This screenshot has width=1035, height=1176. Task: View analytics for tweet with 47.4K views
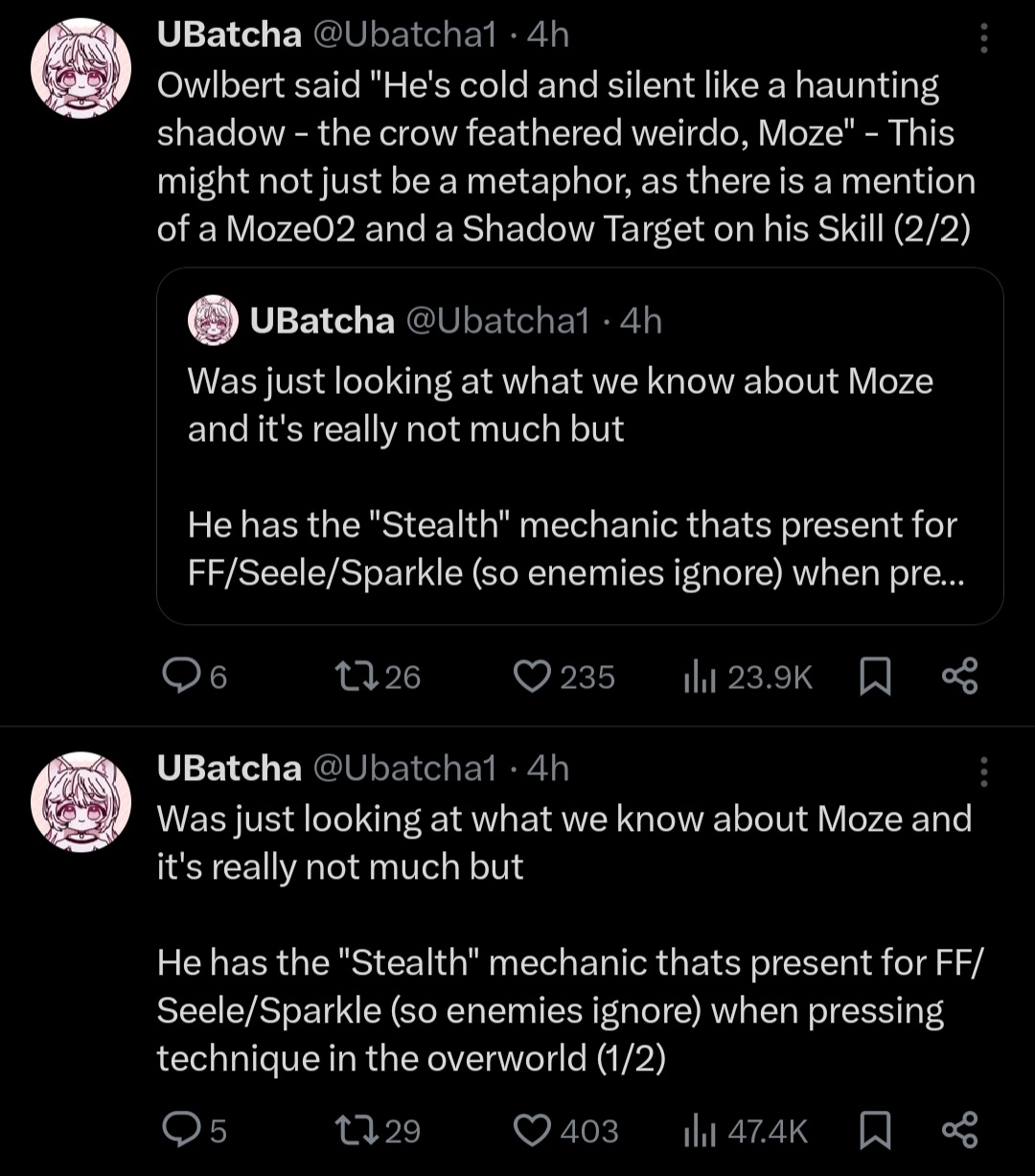click(x=694, y=1131)
